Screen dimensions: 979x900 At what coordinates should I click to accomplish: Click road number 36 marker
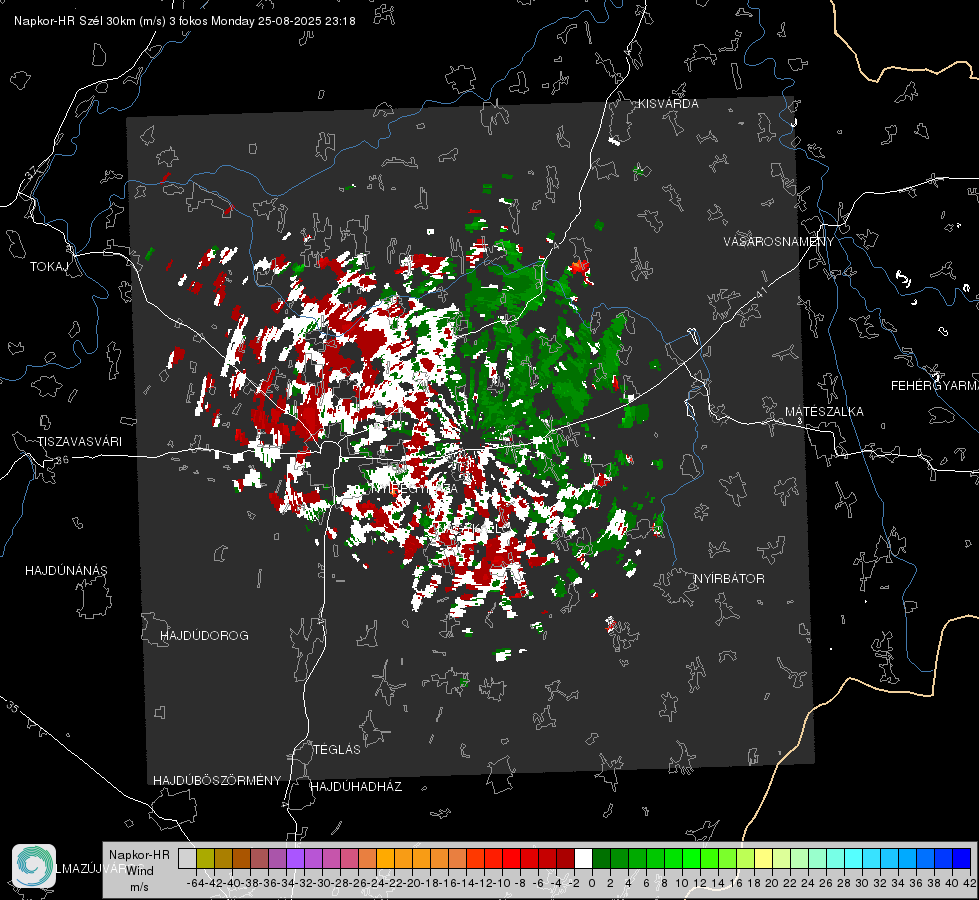coord(62,460)
